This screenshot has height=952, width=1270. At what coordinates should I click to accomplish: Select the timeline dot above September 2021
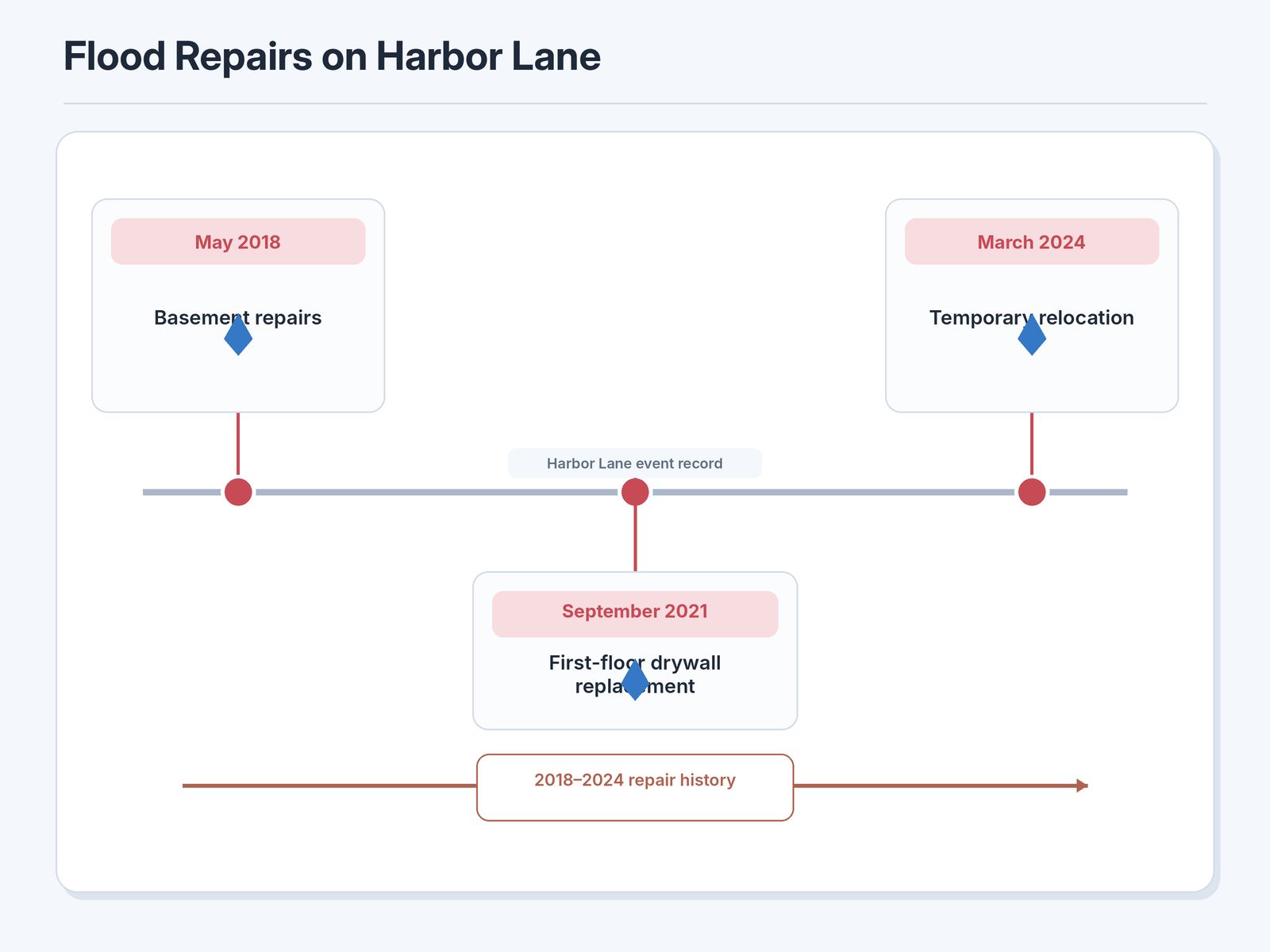point(635,492)
